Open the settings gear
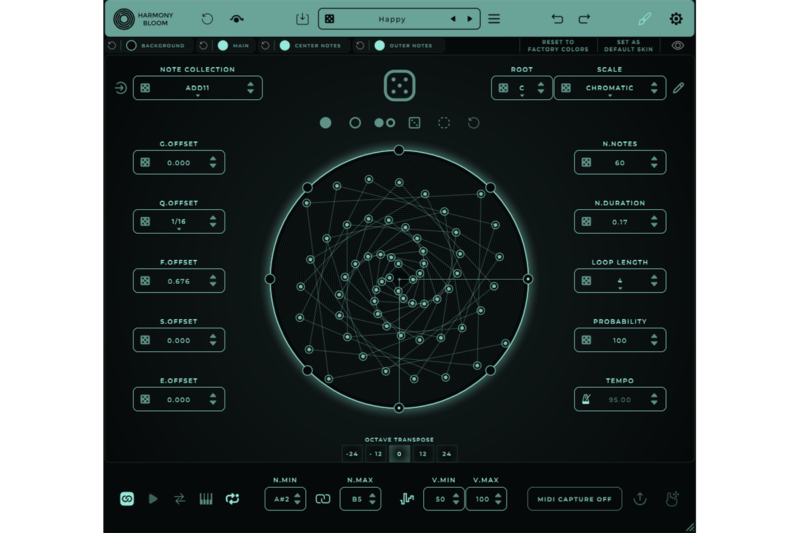 click(x=676, y=19)
